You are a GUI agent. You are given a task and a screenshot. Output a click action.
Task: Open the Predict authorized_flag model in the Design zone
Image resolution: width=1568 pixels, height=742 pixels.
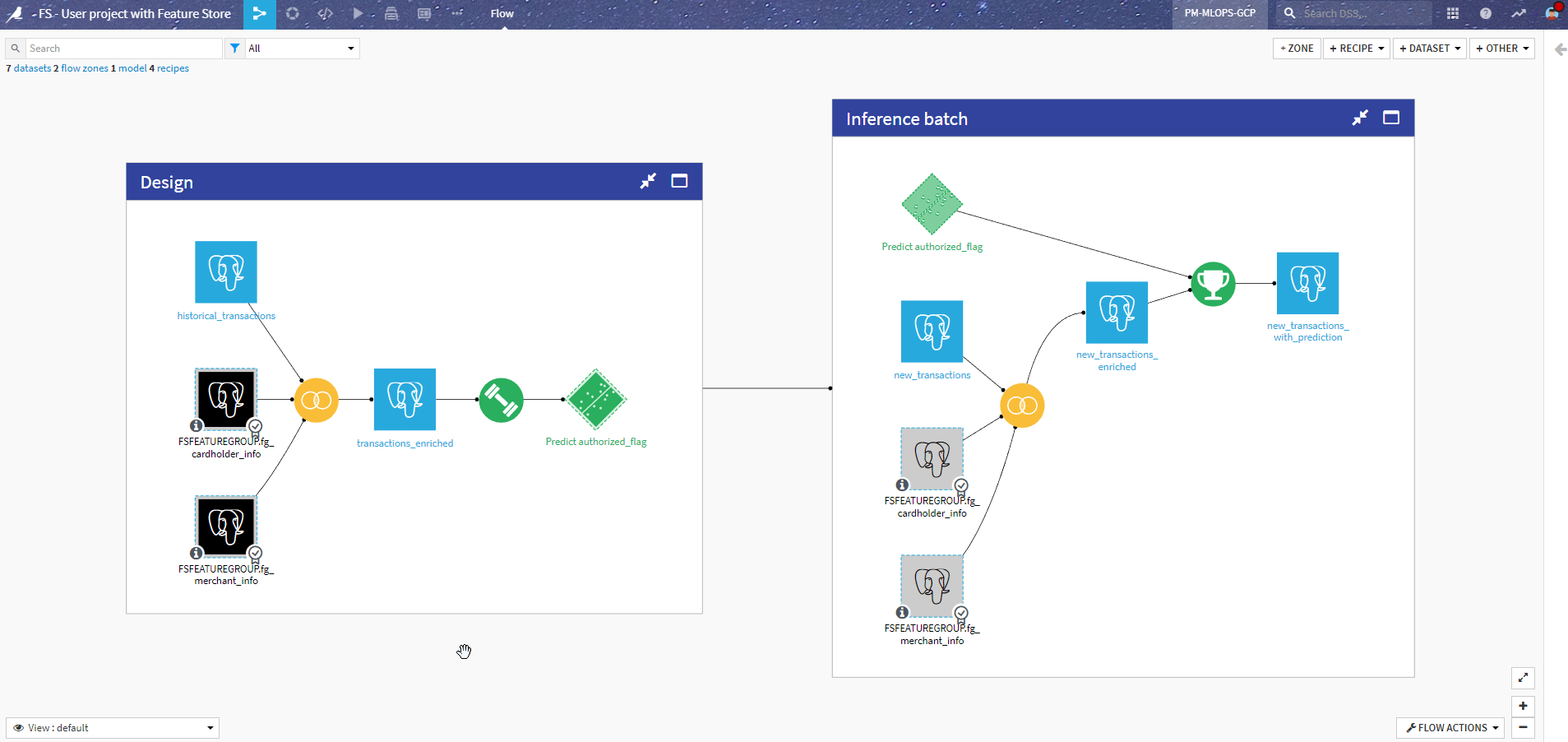pyautogui.click(x=594, y=400)
